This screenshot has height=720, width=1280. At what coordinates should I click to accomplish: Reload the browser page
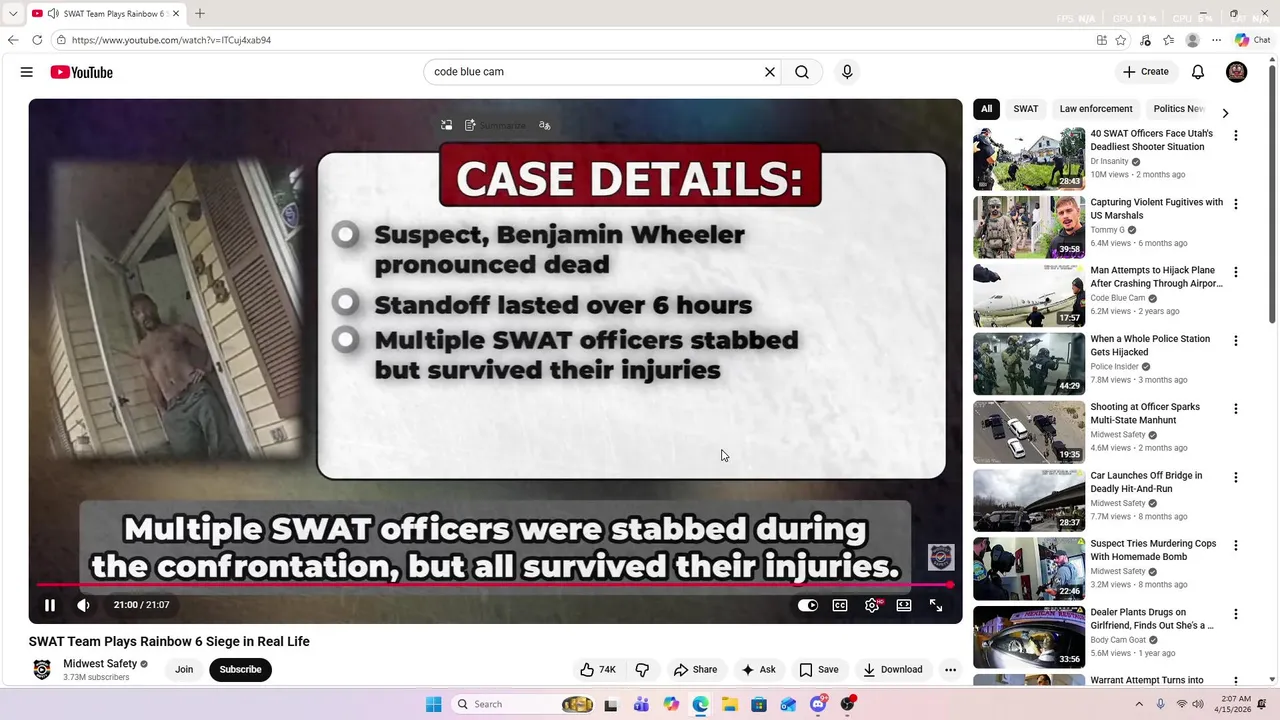[x=37, y=40]
